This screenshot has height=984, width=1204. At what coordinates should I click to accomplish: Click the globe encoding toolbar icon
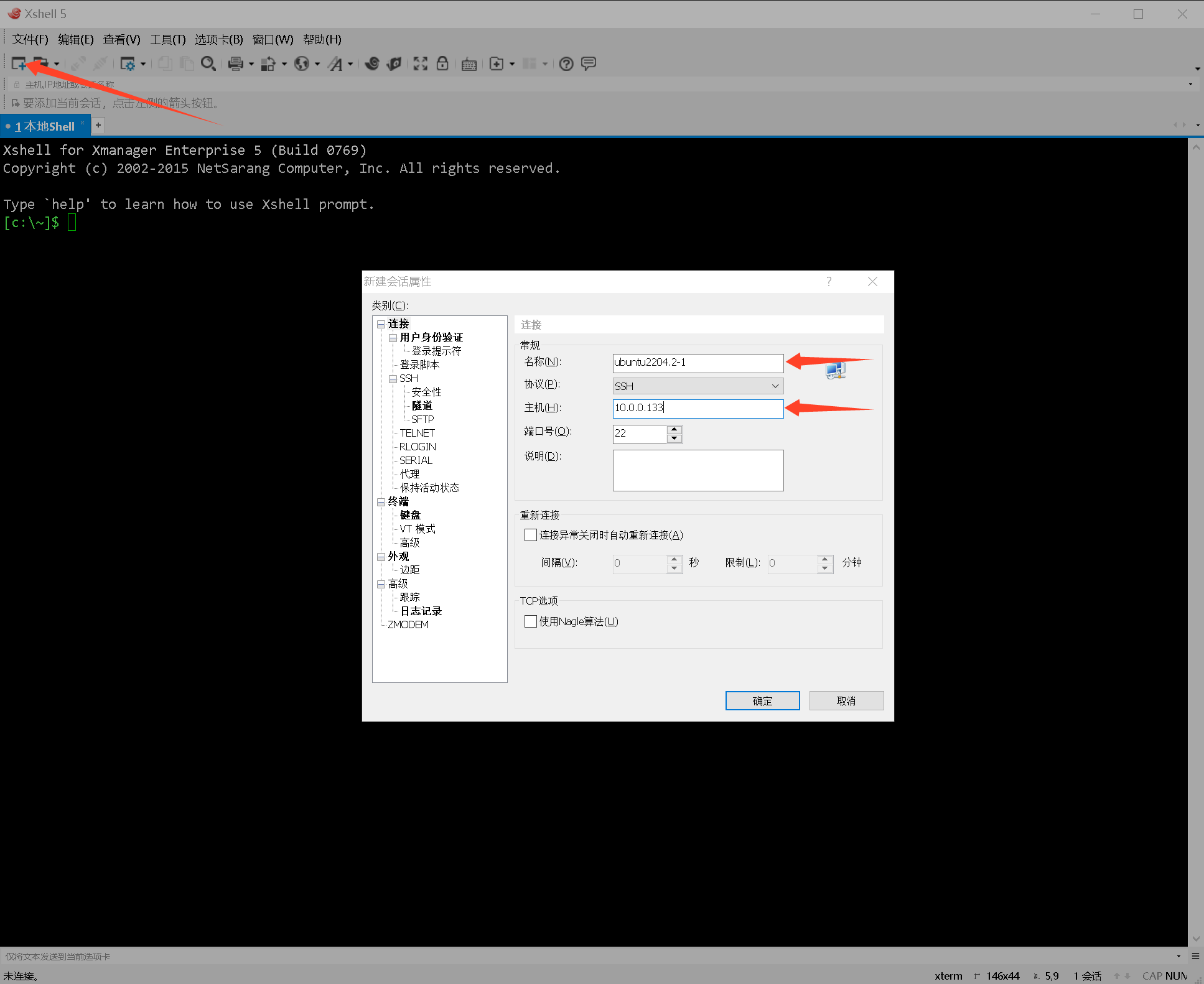[302, 63]
